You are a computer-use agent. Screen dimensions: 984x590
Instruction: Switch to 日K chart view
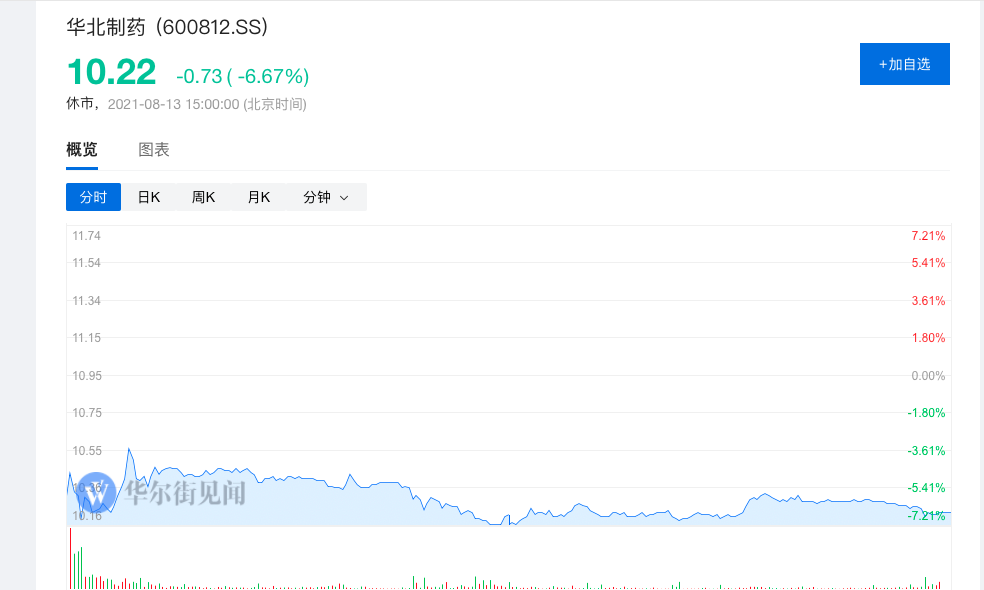click(x=149, y=197)
